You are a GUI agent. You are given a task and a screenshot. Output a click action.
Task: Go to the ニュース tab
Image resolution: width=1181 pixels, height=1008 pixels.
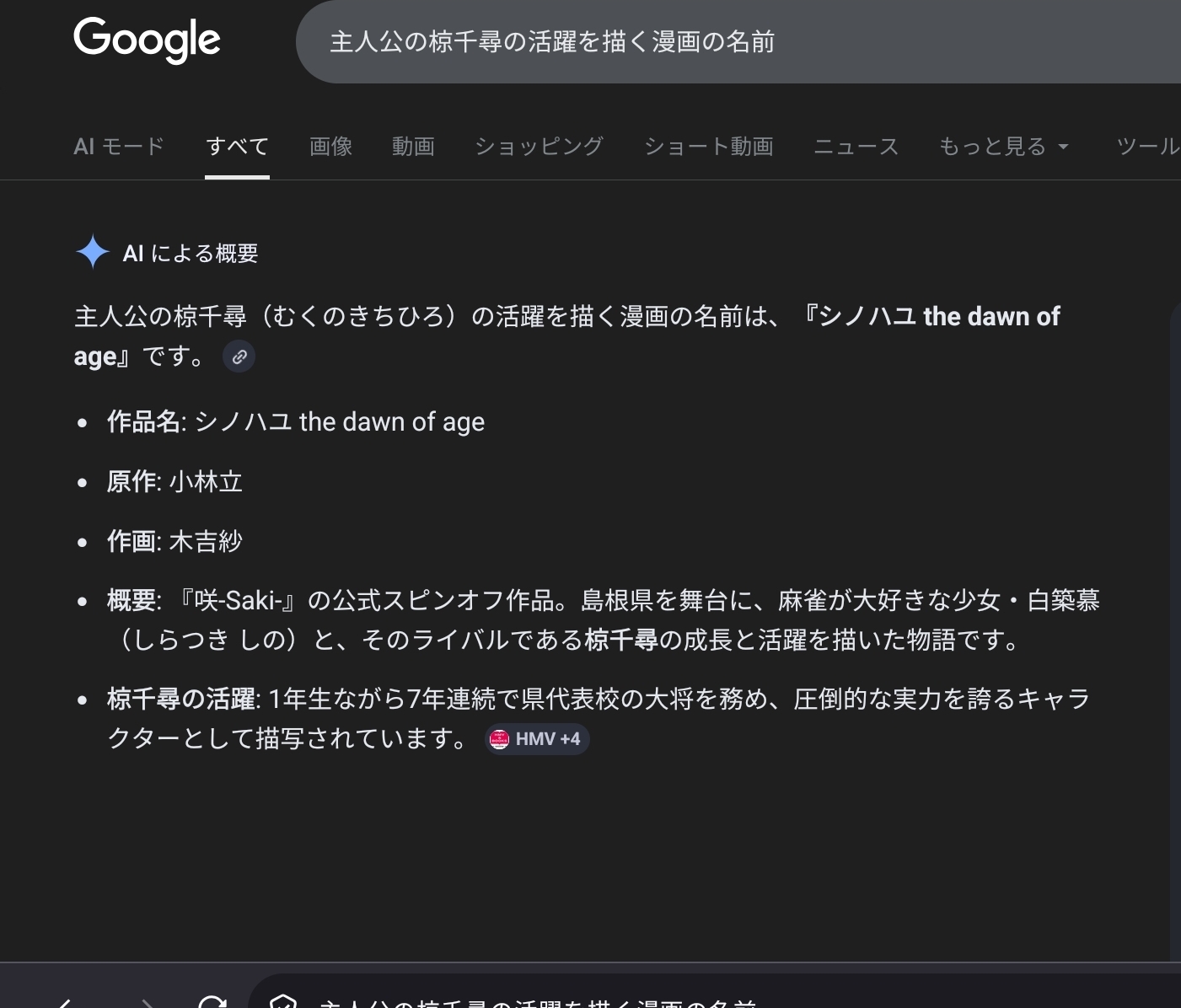click(x=856, y=147)
